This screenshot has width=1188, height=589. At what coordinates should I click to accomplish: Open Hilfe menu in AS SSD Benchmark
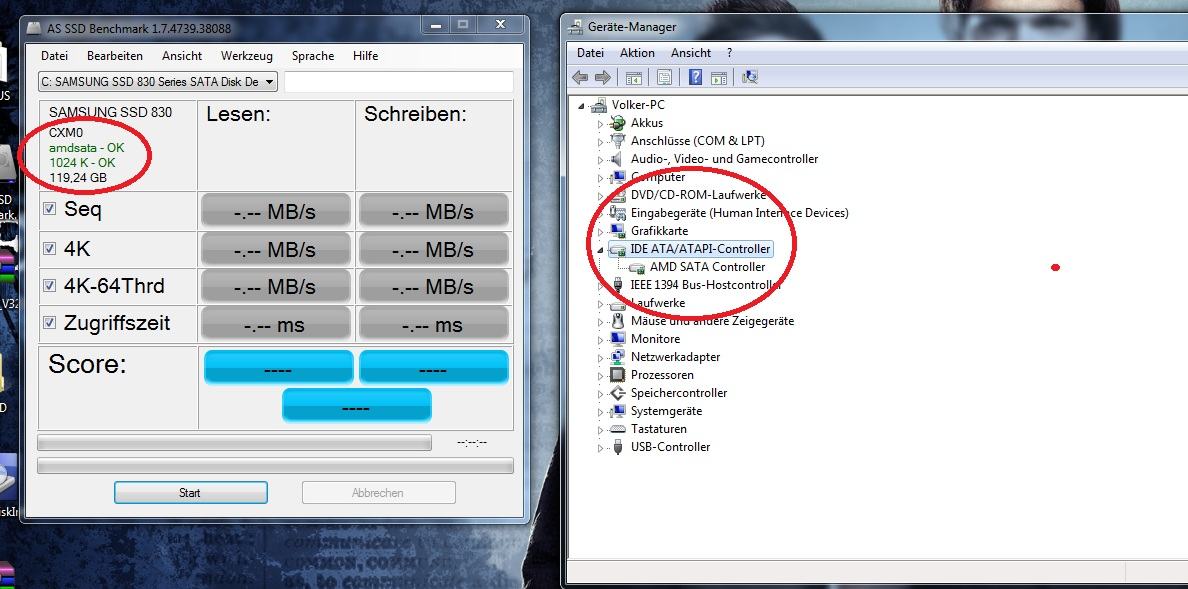365,56
